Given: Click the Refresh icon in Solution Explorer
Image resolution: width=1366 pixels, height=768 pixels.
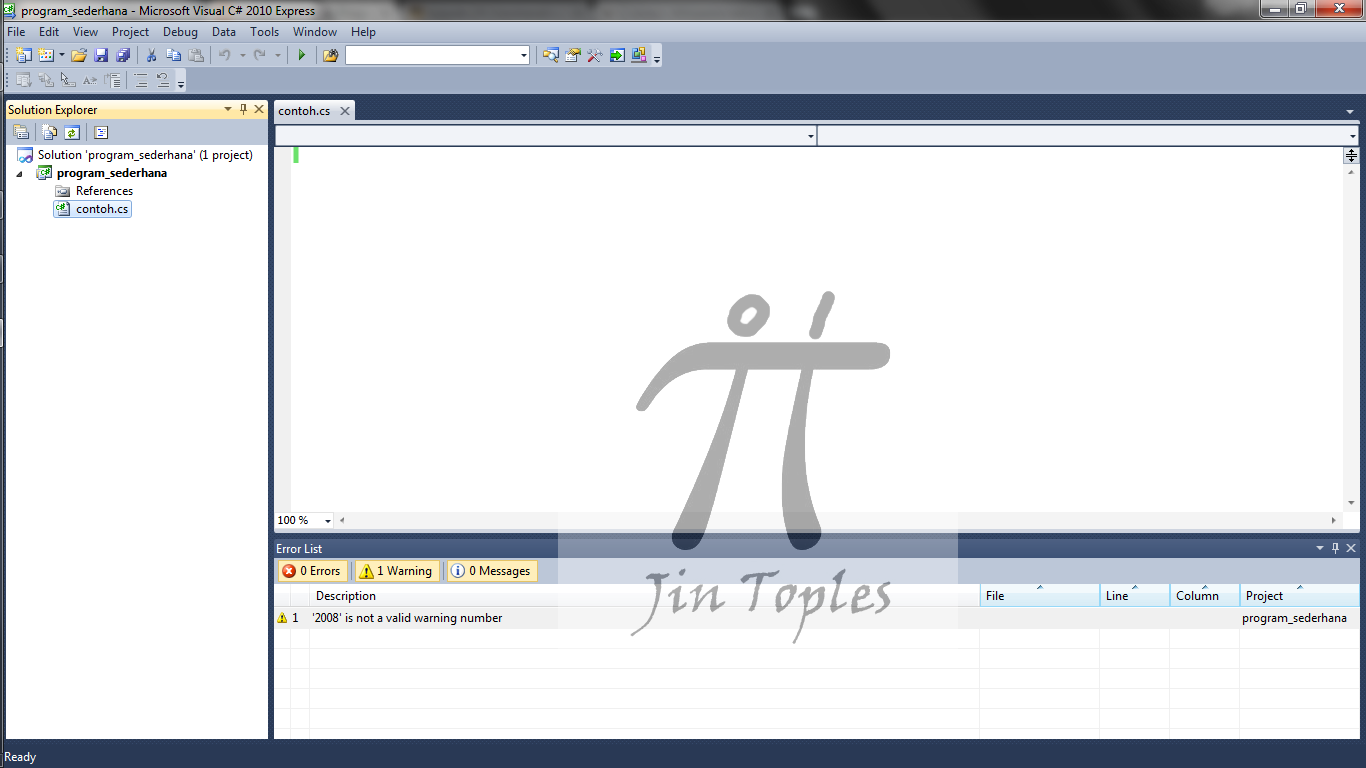Looking at the screenshot, I should coord(72,132).
